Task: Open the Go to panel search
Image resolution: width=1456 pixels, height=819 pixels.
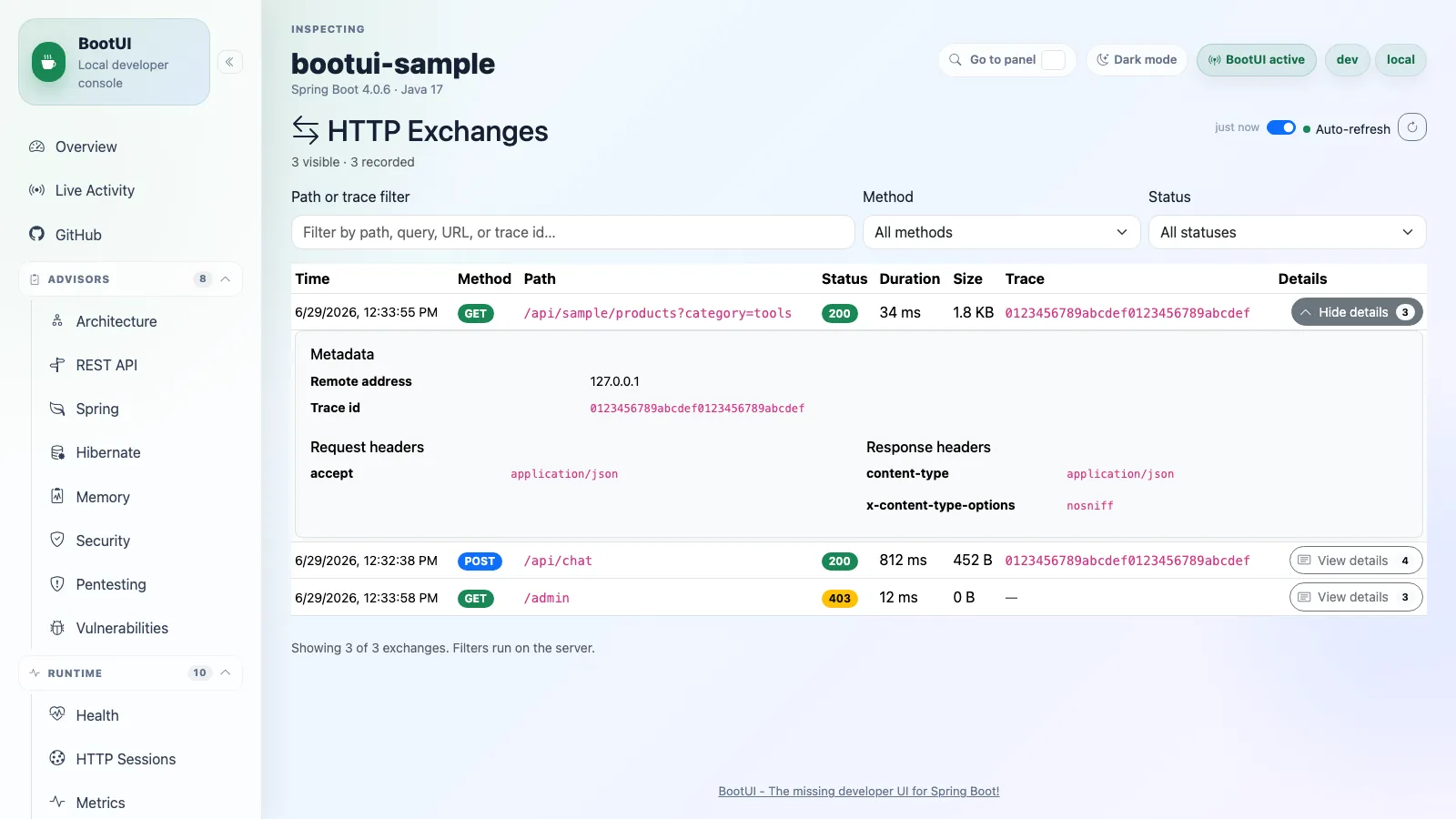Action: (1006, 60)
